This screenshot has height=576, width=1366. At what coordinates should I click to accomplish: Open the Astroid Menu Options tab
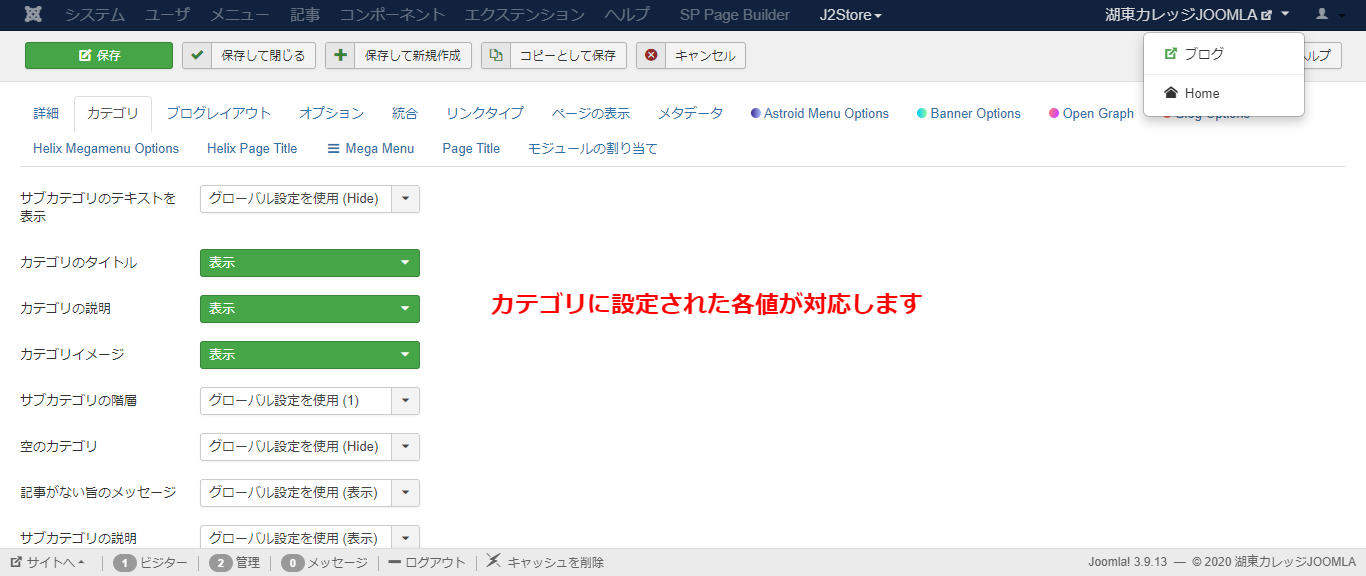(819, 114)
